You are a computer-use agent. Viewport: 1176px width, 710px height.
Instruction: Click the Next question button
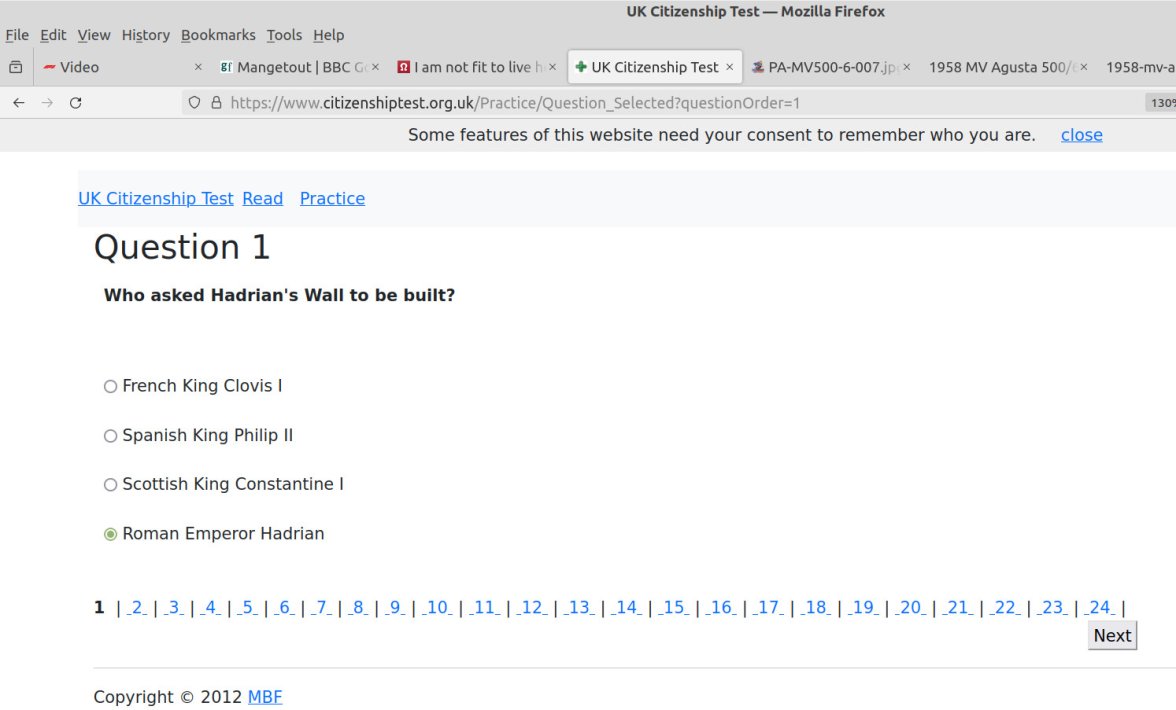1112,635
